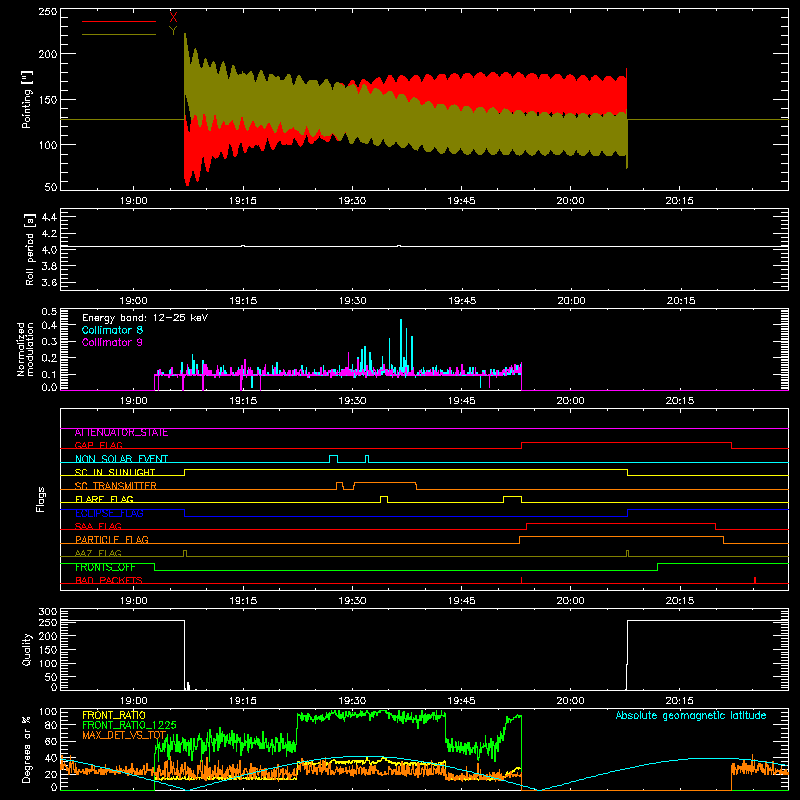Viewport: 800px width, 800px height.
Task: Click the 'Roll period [s]' axis title
Action: (29, 249)
